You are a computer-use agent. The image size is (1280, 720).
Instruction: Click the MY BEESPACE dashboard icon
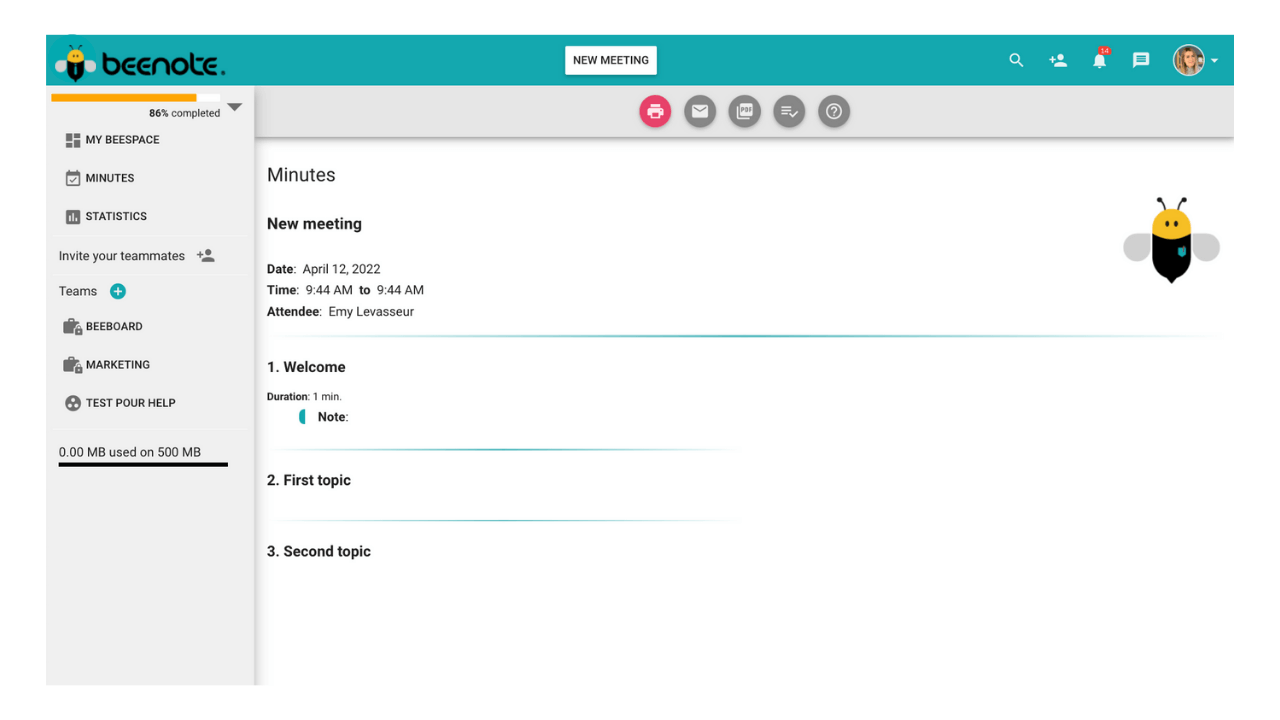[x=72, y=140]
